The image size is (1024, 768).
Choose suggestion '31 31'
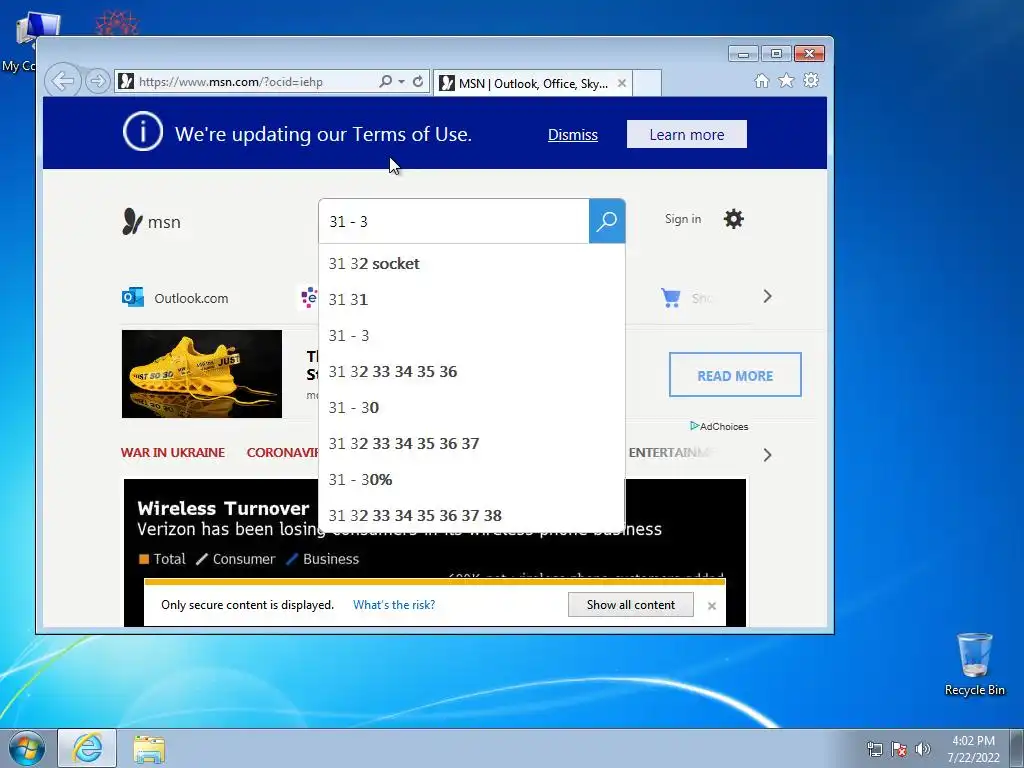(x=472, y=299)
